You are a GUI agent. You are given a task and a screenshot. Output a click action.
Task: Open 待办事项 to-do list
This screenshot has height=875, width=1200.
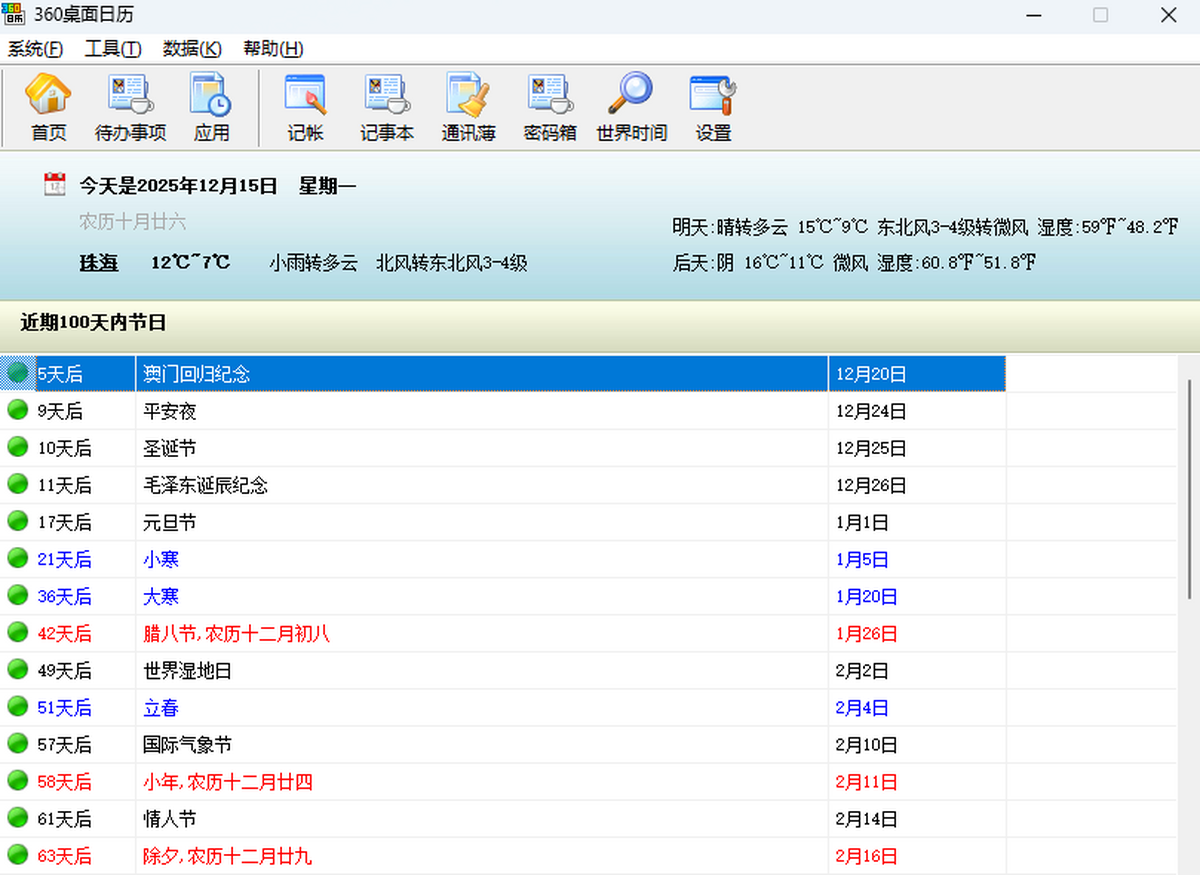click(x=130, y=106)
